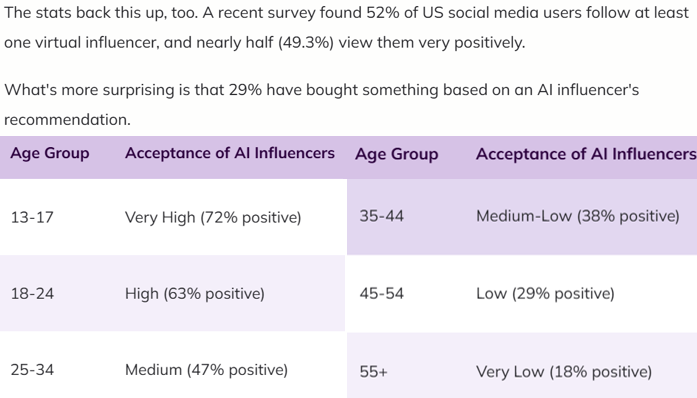Select the '45-54' age group cell

(x=381, y=293)
